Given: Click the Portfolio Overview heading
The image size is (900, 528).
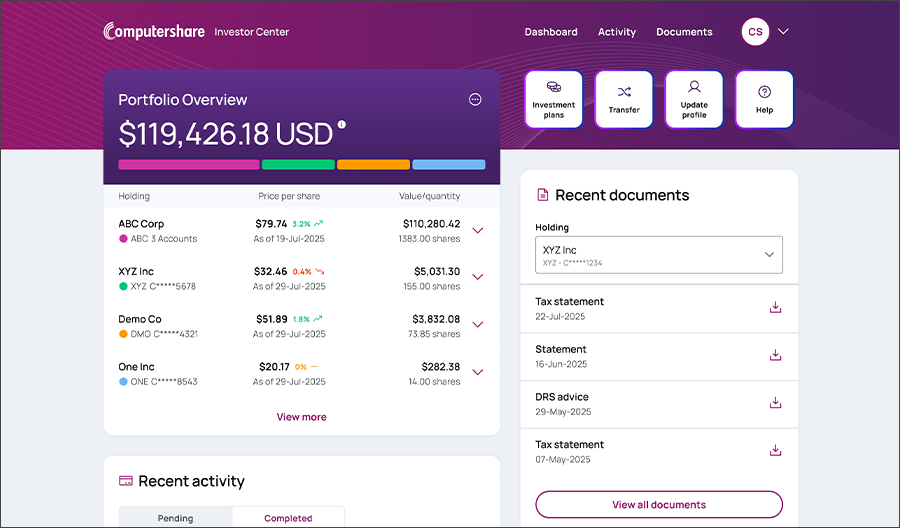Looking at the screenshot, I should coord(183,100).
